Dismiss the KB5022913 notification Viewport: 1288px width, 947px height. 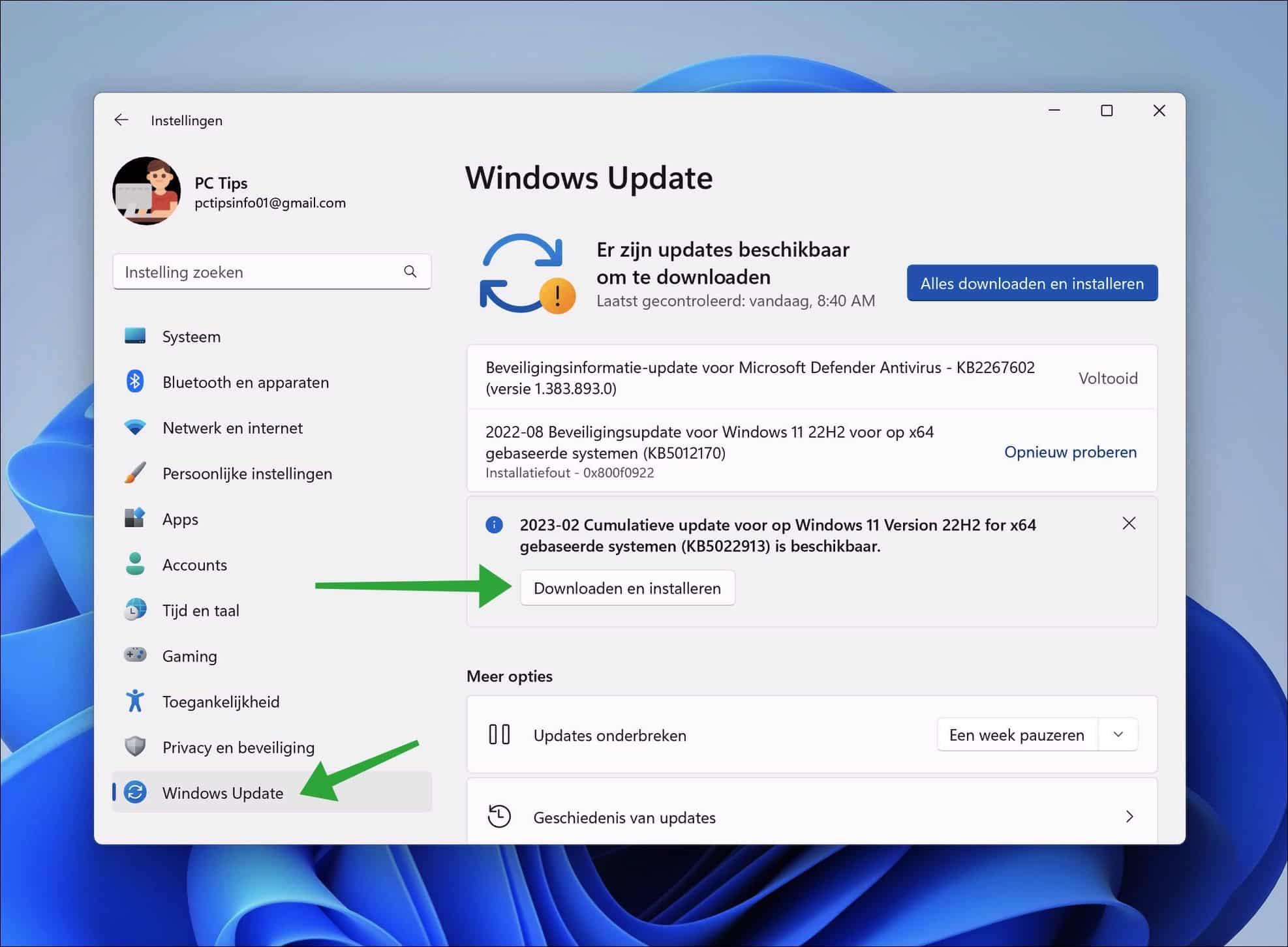coord(1129,523)
